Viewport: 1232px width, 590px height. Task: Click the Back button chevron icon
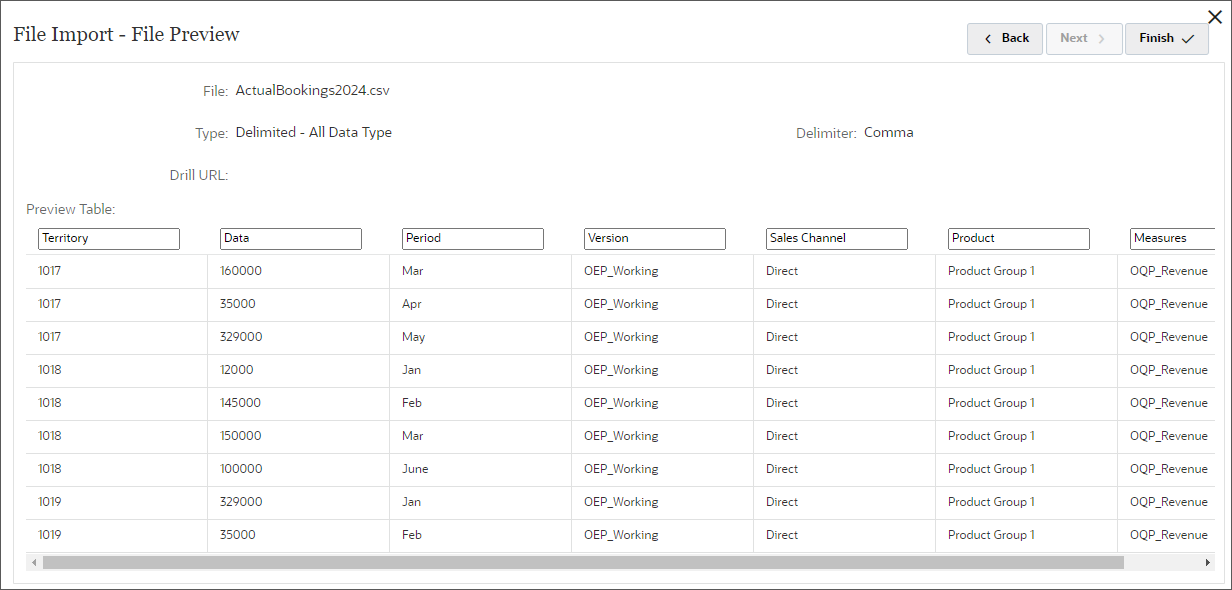click(x=986, y=38)
